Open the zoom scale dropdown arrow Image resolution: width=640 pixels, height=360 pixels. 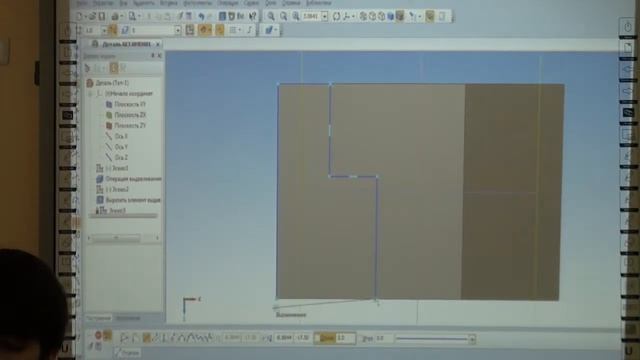[324, 16]
